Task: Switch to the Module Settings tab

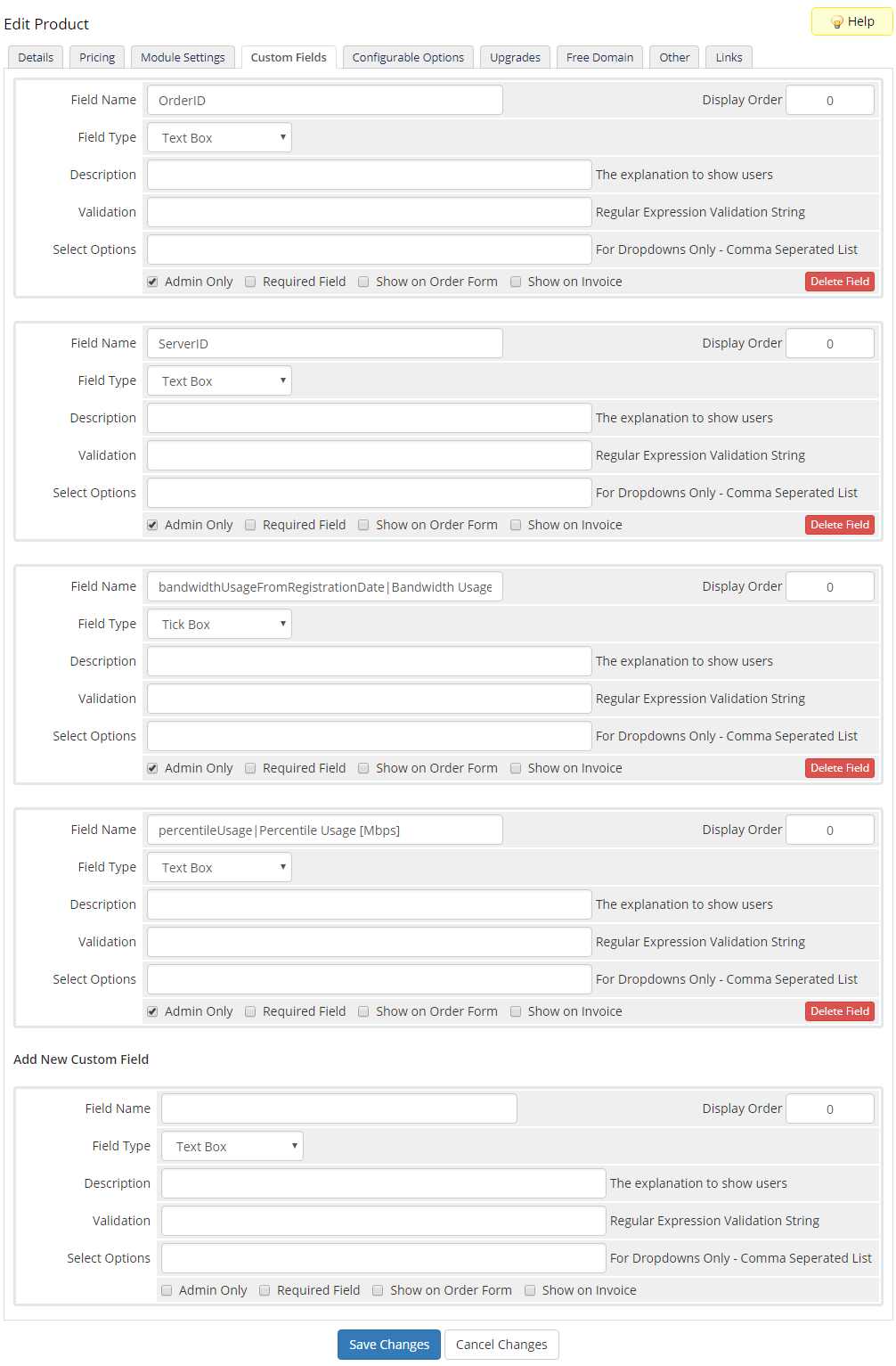Action: pos(183,57)
